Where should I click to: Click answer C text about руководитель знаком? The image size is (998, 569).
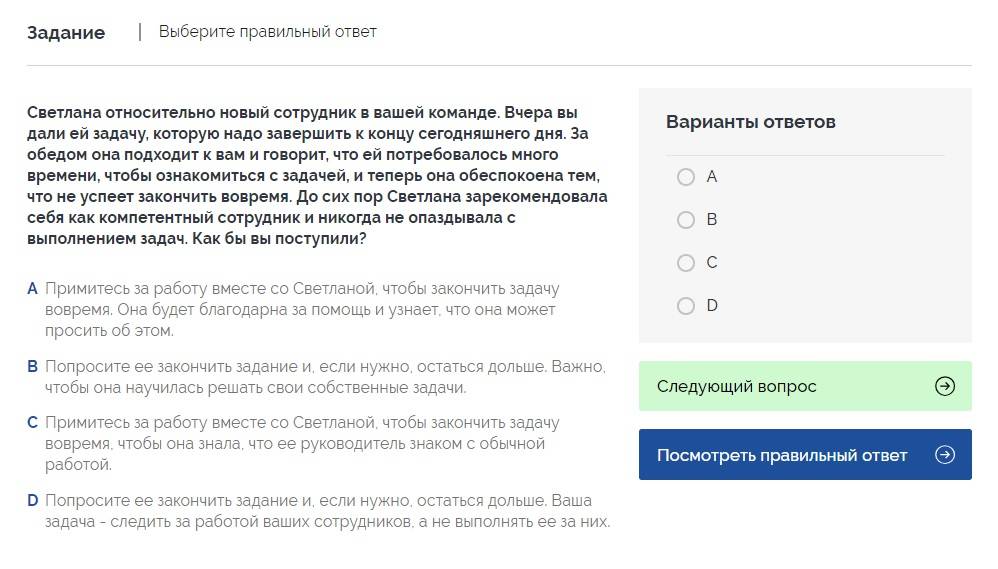[x=300, y=443]
